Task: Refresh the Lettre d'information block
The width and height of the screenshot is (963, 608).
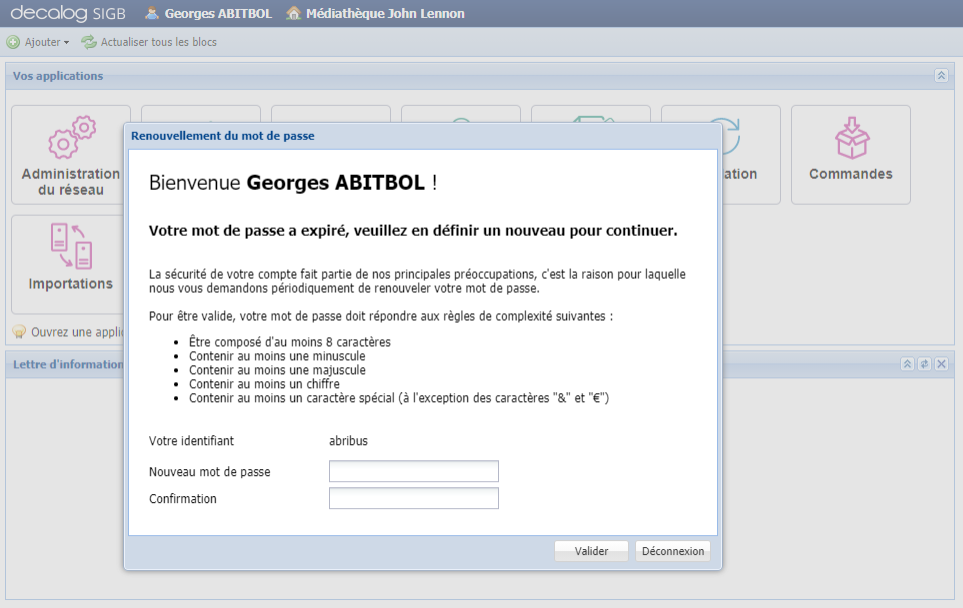Action: (924, 364)
